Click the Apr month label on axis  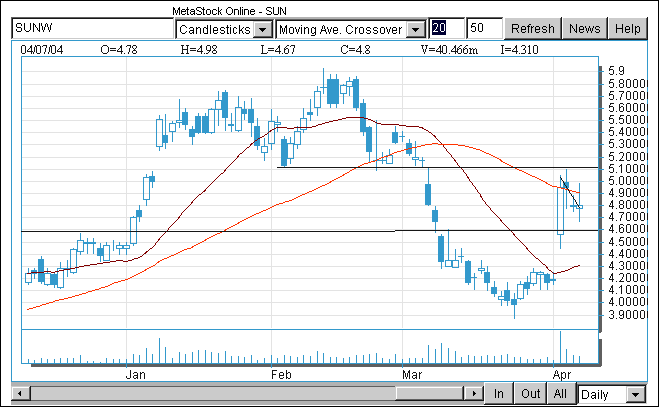click(x=562, y=374)
